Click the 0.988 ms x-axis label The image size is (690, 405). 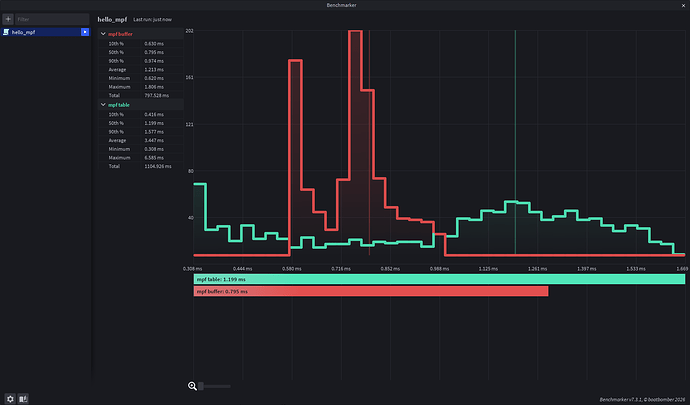pos(440,269)
